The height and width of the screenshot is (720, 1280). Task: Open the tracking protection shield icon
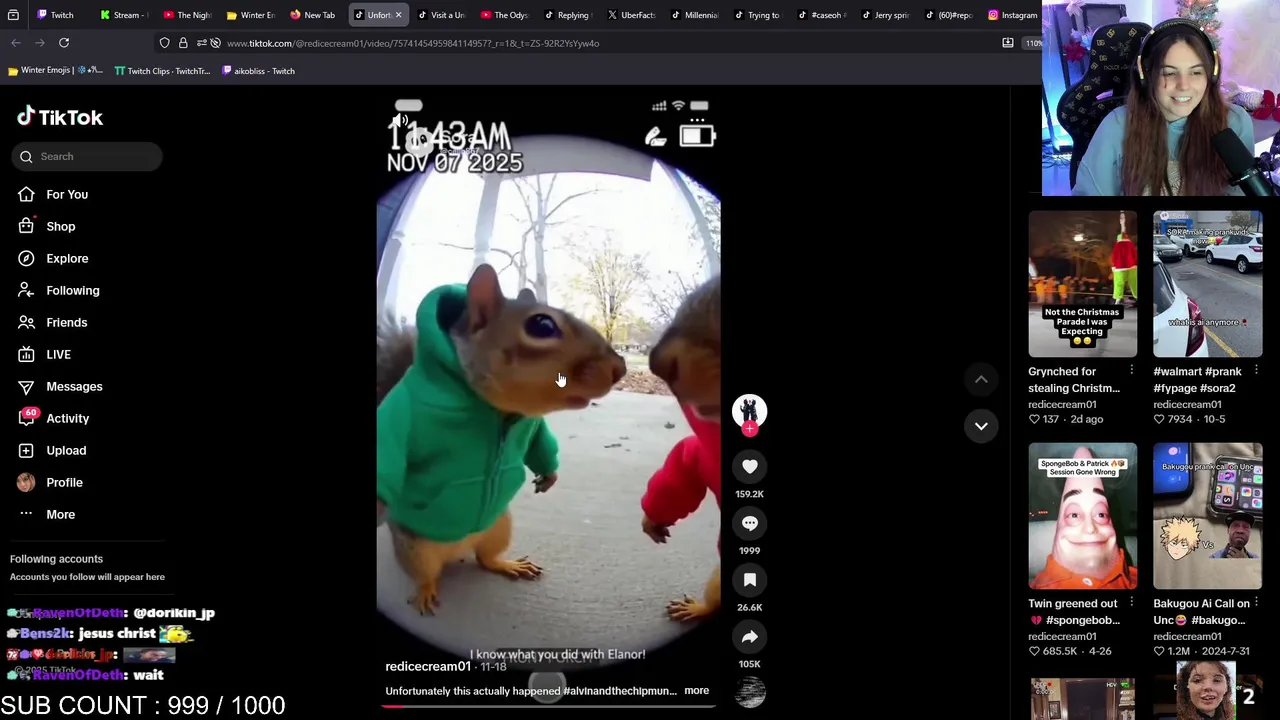point(164,43)
